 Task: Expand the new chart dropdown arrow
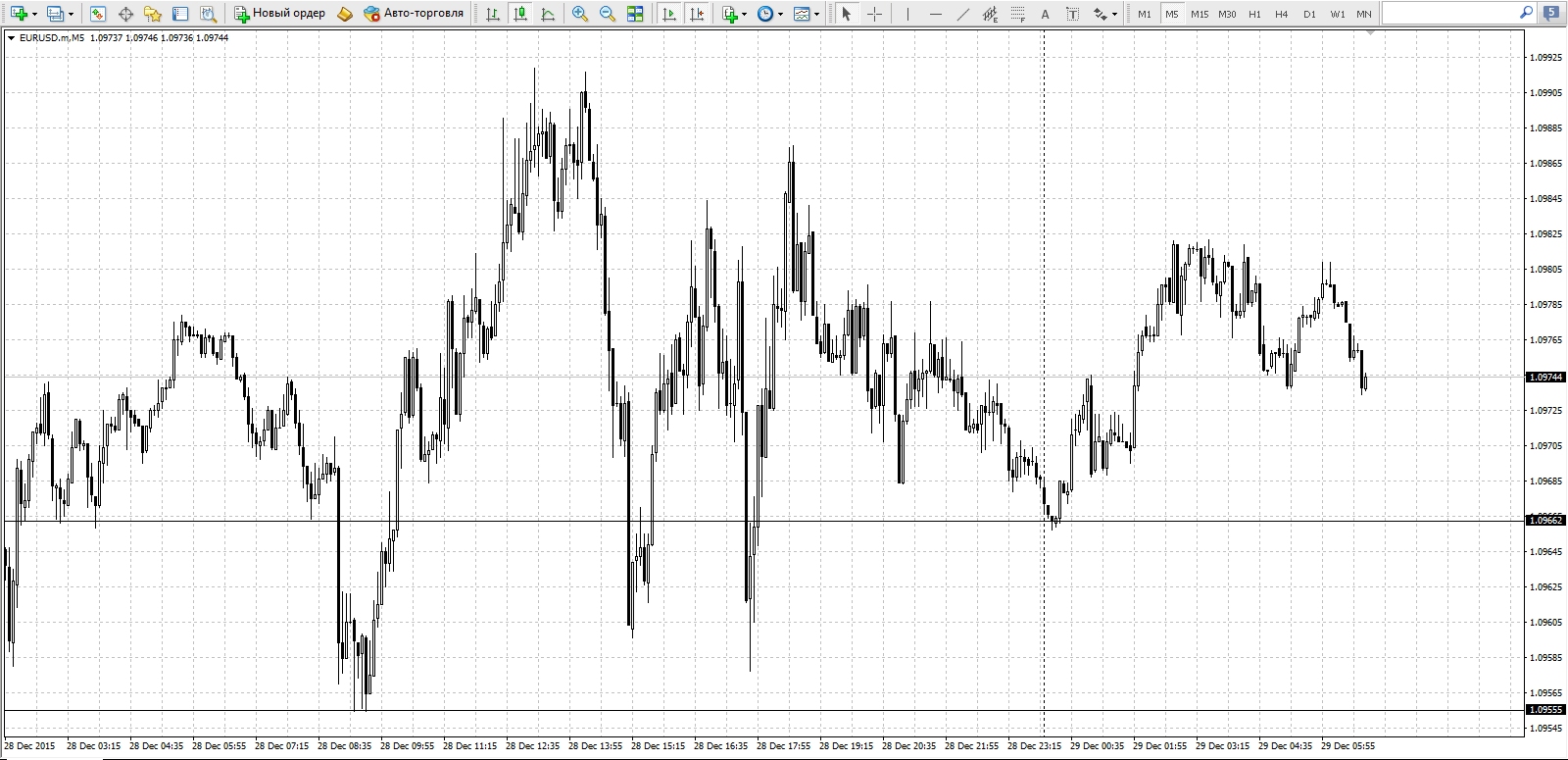coord(34,14)
